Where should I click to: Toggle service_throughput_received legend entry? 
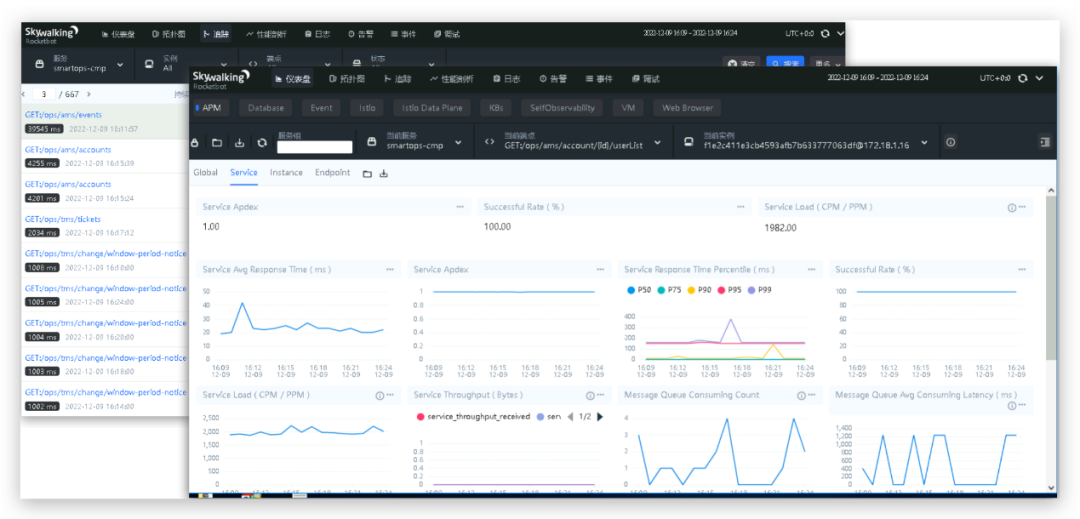(x=473, y=416)
